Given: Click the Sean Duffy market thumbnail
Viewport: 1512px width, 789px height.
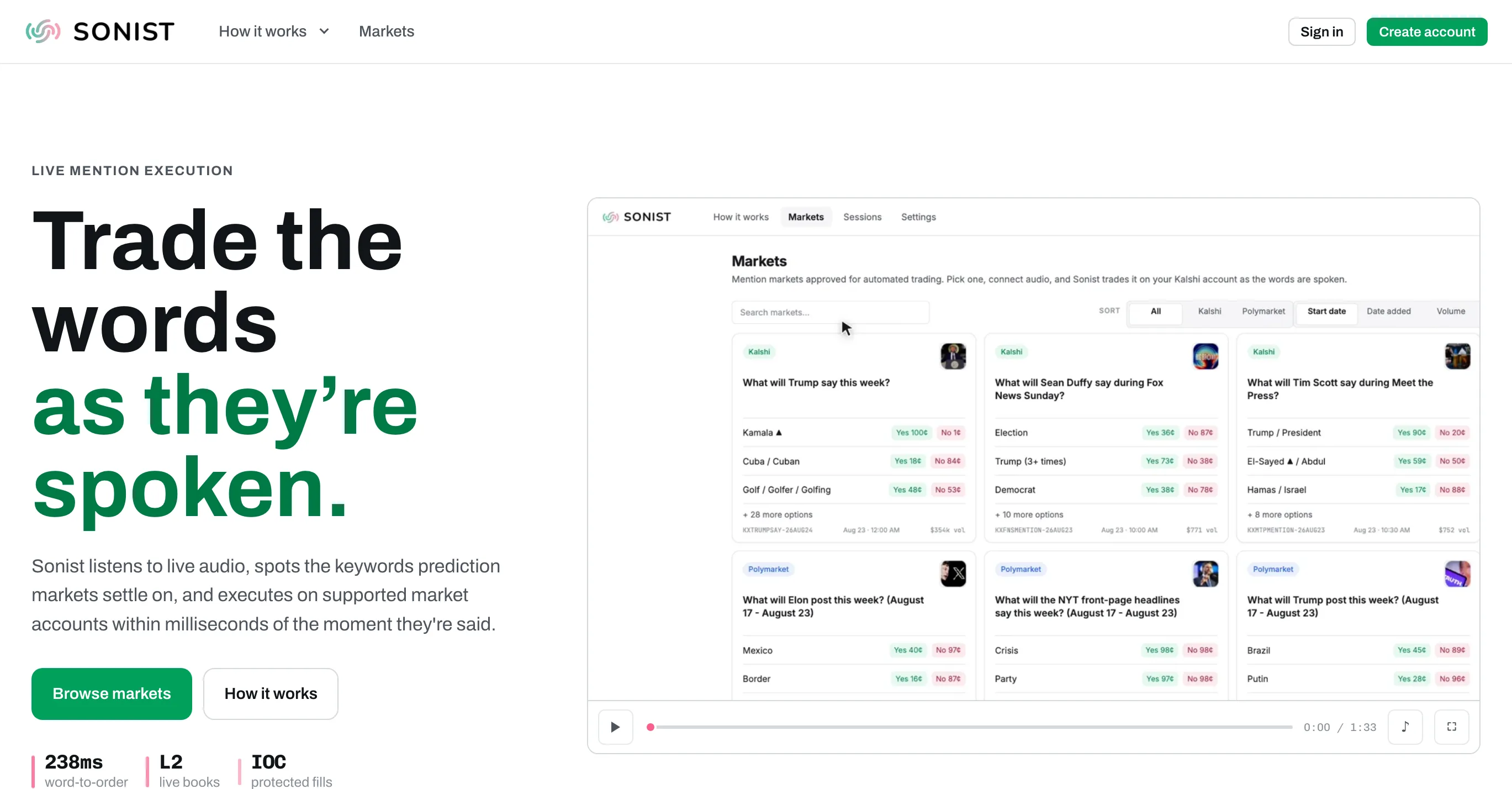Looking at the screenshot, I should pyautogui.click(x=1206, y=356).
